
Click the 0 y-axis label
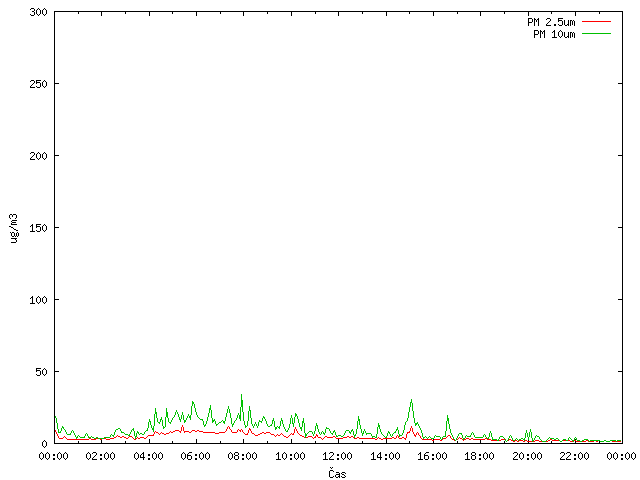point(44,444)
